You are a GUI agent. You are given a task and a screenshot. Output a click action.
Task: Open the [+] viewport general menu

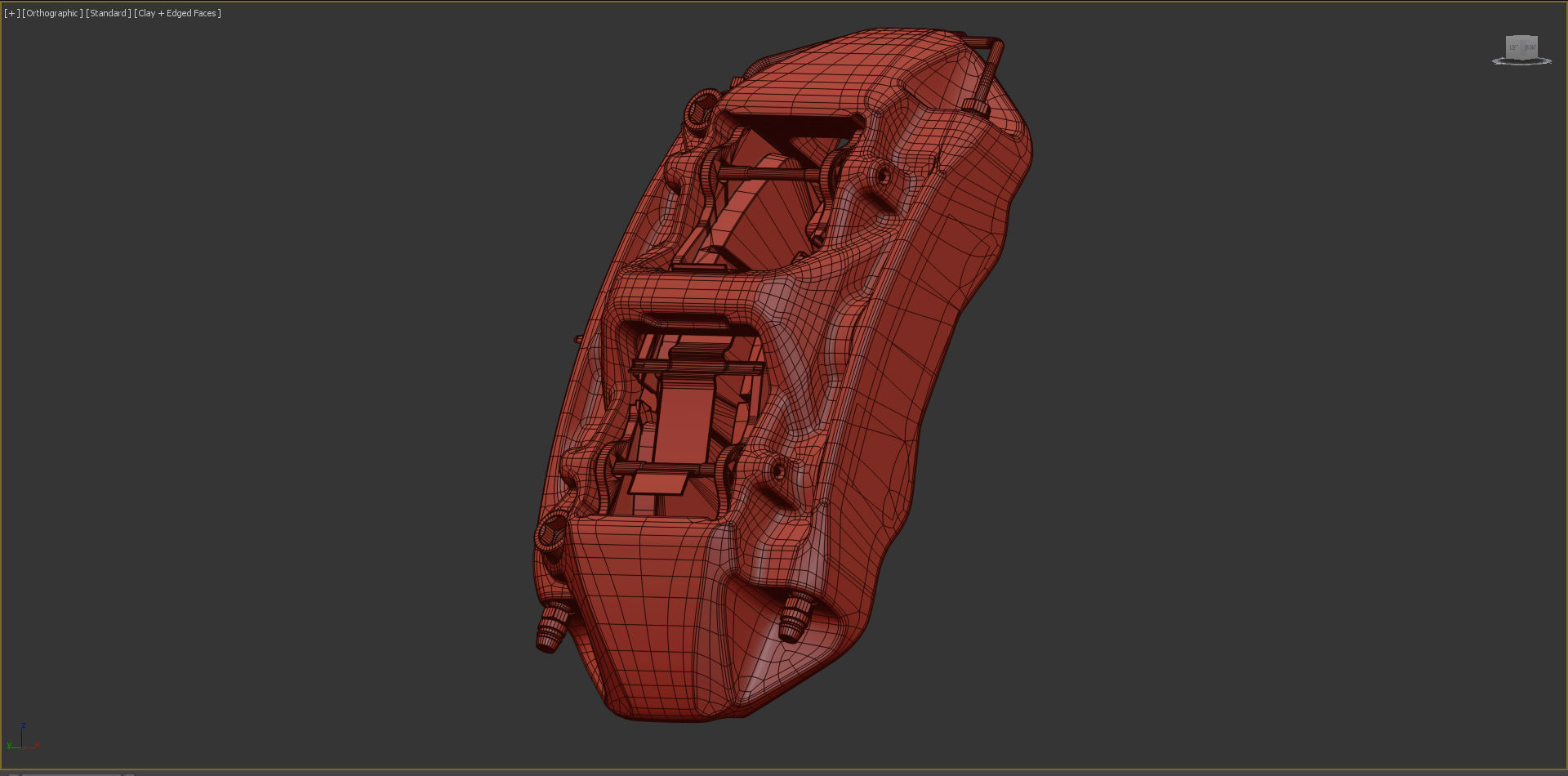click(11, 13)
